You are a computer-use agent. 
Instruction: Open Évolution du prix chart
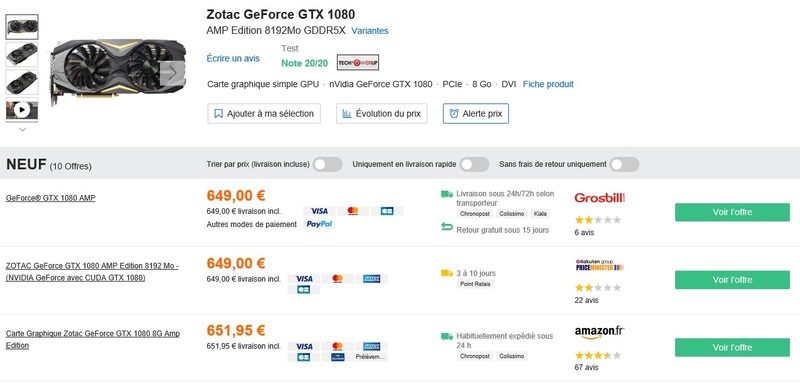pos(382,114)
